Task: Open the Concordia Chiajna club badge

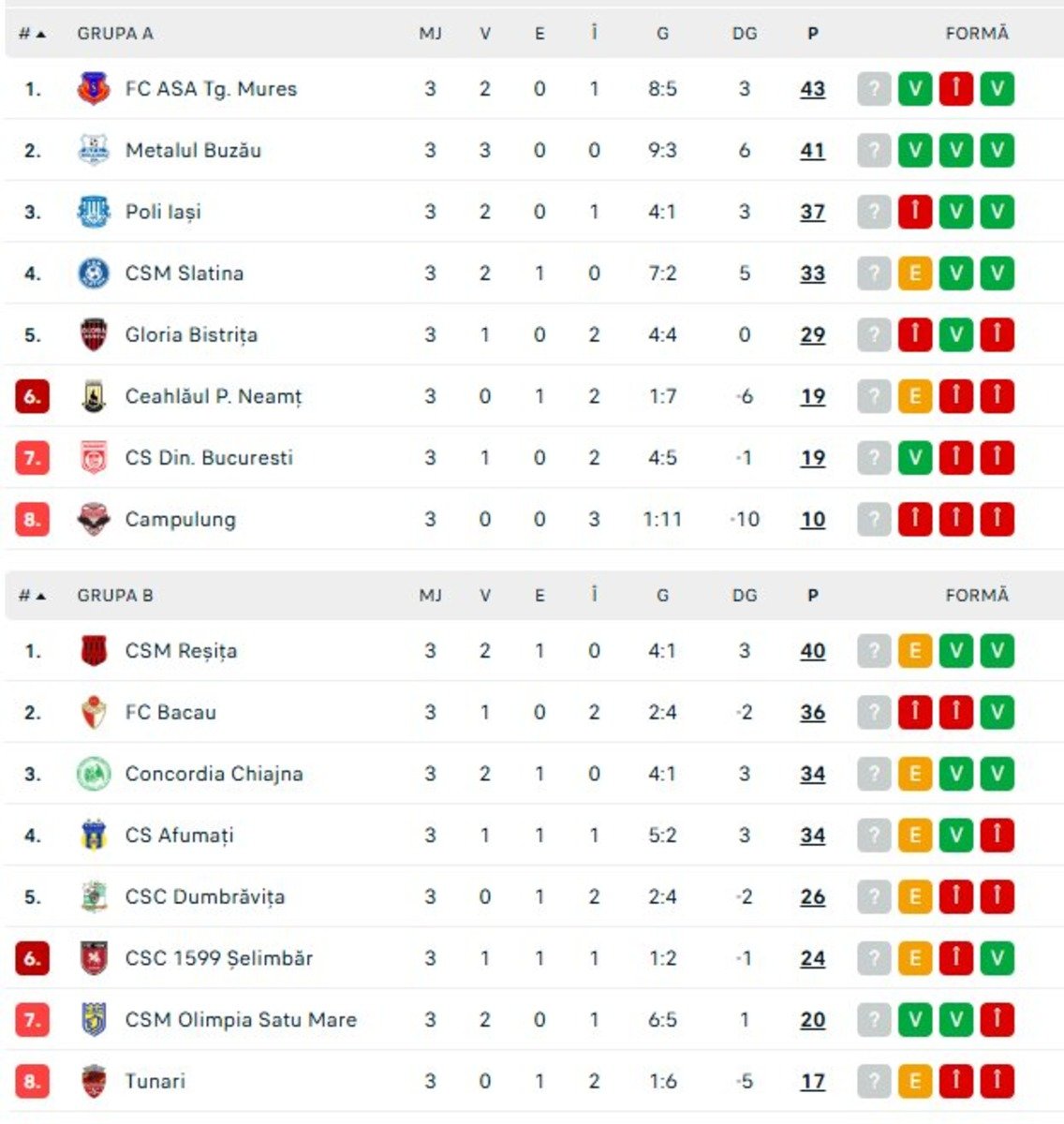Action: [96, 774]
